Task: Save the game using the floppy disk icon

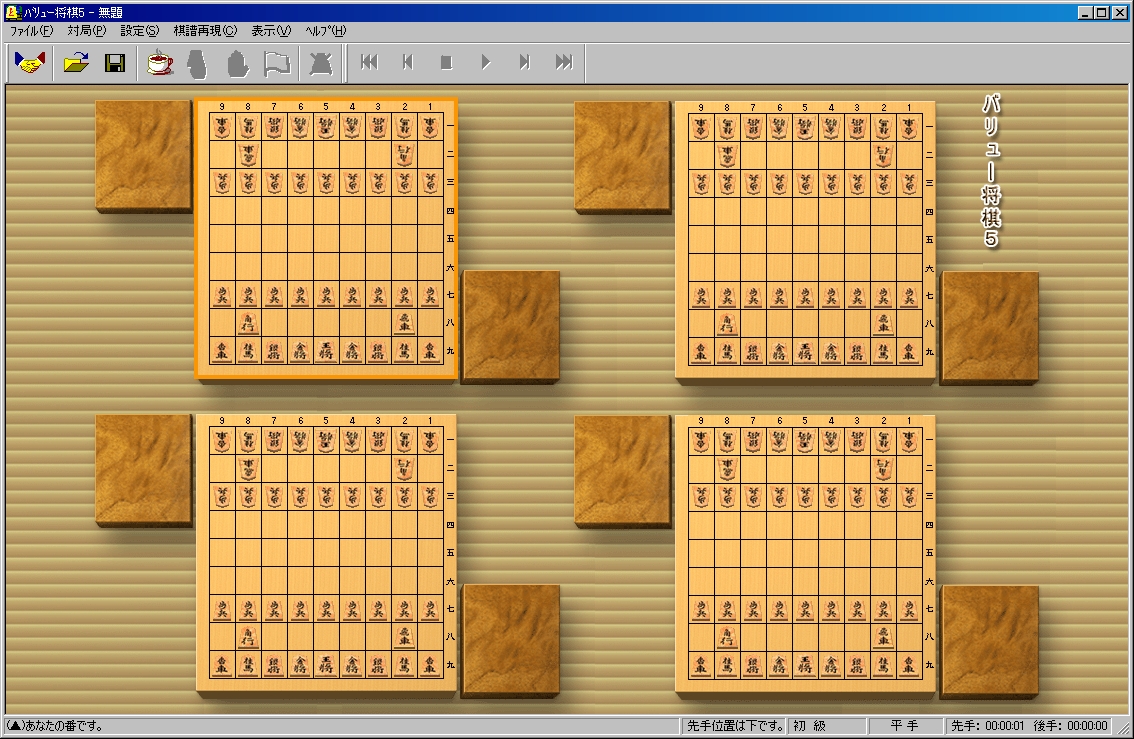Action: tap(115, 63)
